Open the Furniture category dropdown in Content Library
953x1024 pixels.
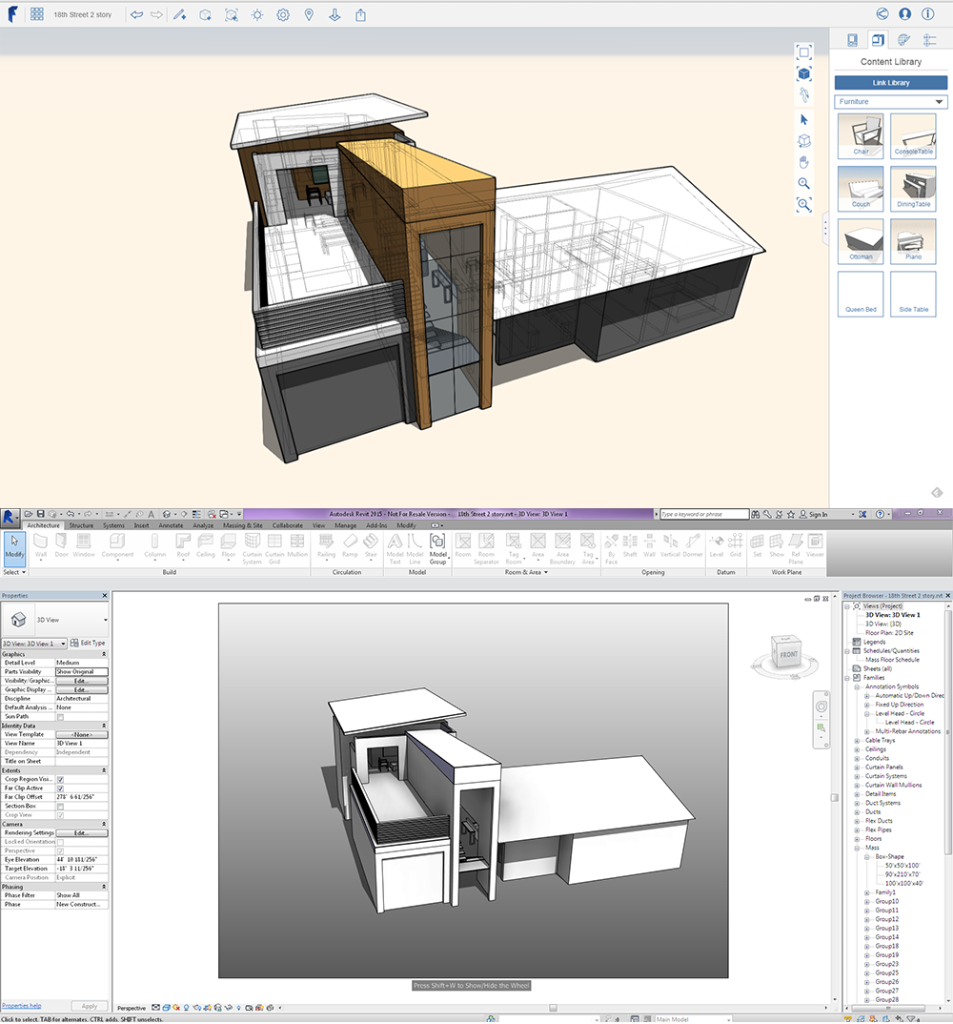(891, 101)
